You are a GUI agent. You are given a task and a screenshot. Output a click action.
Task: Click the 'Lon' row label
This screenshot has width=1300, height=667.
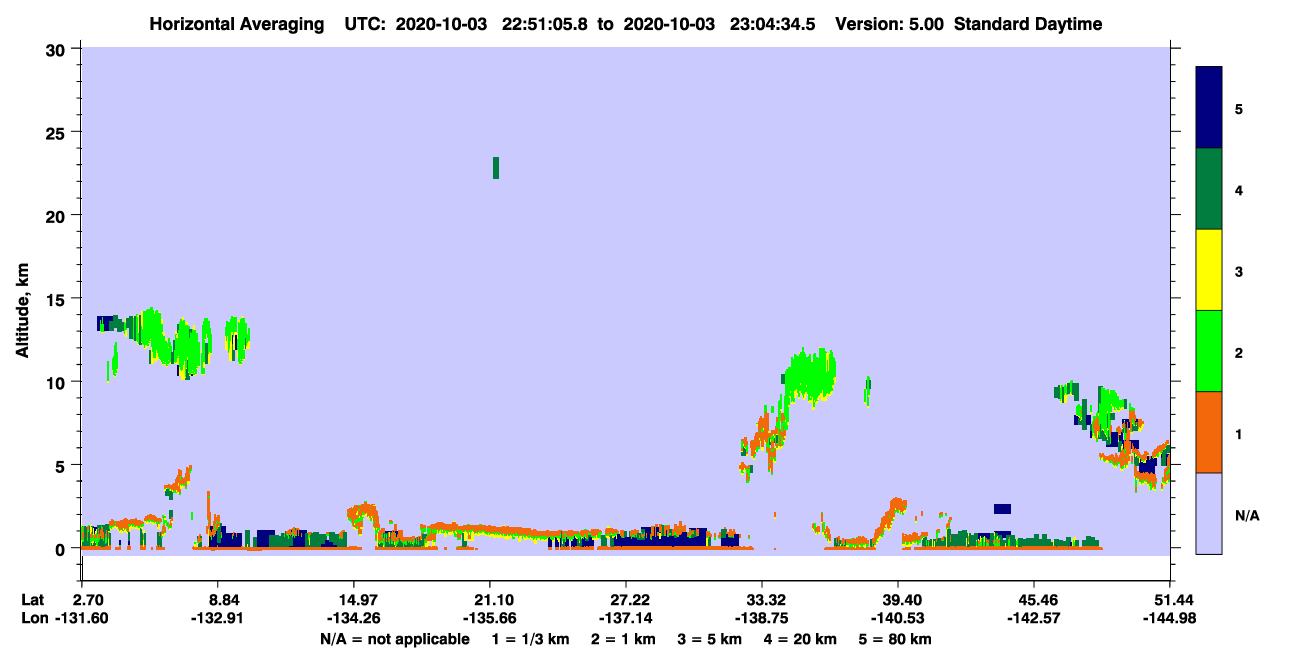(33, 618)
